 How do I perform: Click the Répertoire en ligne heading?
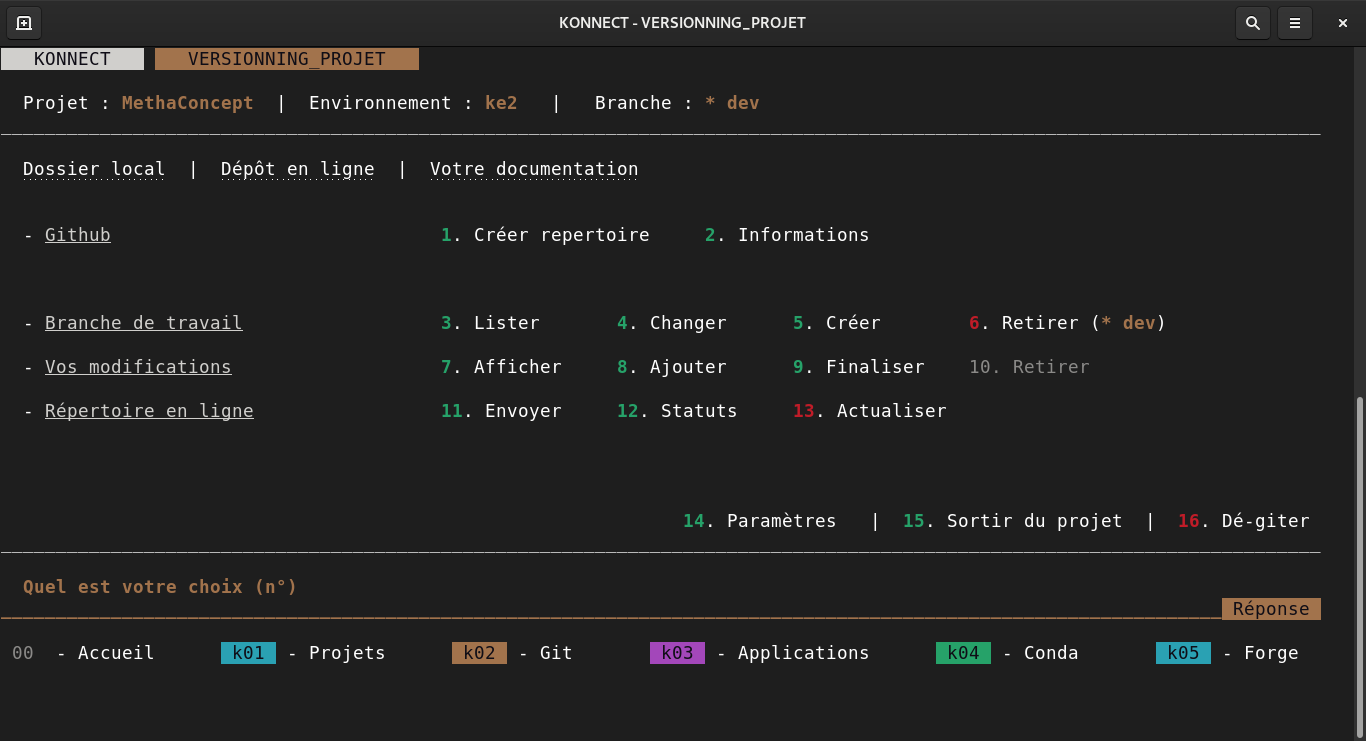coord(149,411)
